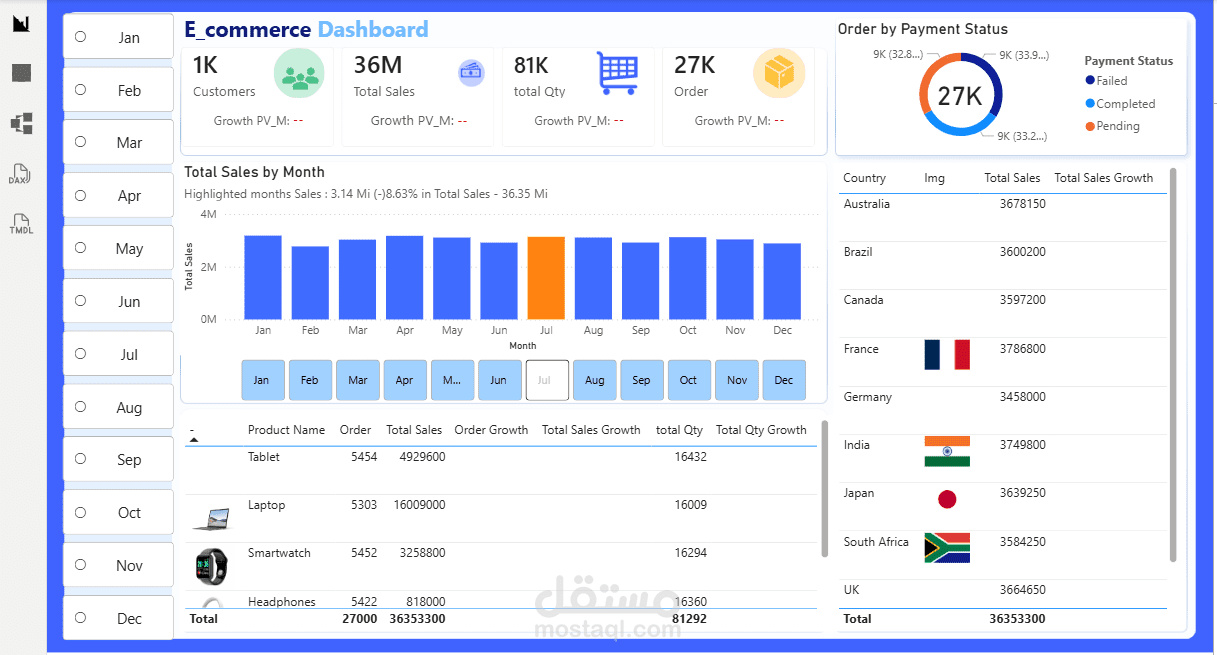Image resolution: width=1217 pixels, height=655 pixels.
Task: Click the package box icon on Order card
Action: 778,72
